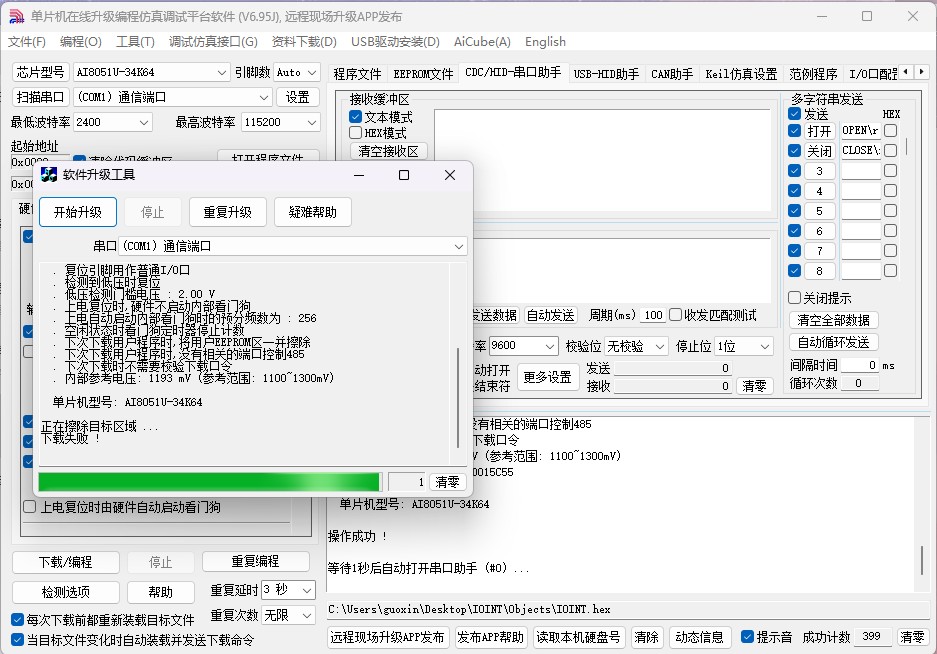
Task: Close the software upgrade tool dialog
Action: click(450, 175)
